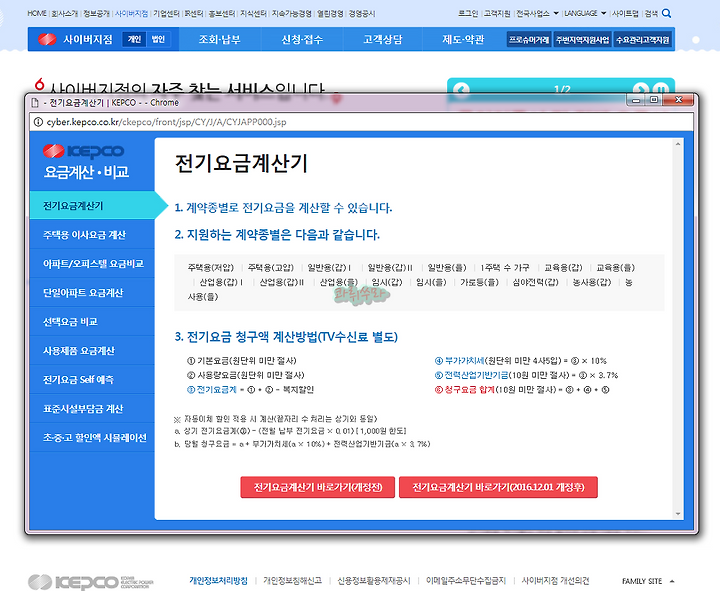Click 전기요금계산기 바로가기(2016.12.01 개정후) button
The width and height of the screenshot is (720, 591).
click(498, 487)
